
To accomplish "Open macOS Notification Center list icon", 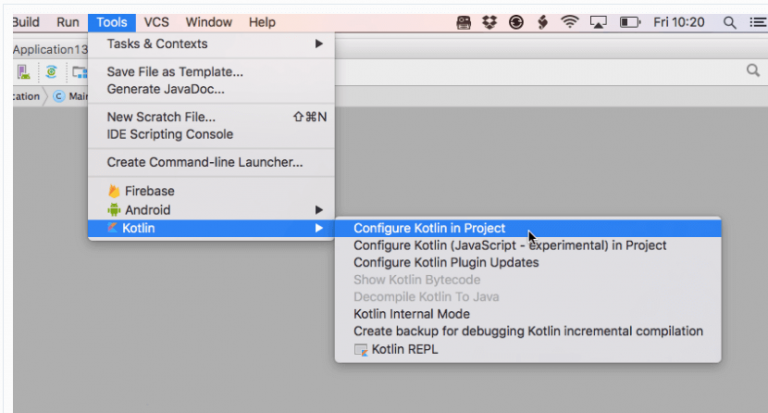I will click(757, 22).
